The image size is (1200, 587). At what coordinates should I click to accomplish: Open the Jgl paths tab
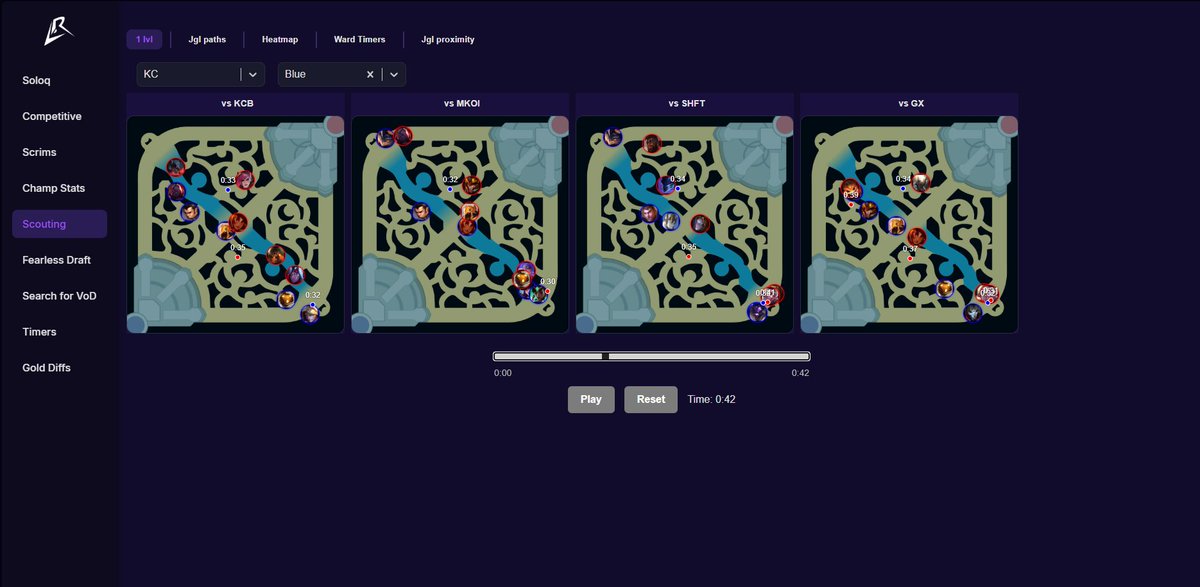coord(207,40)
